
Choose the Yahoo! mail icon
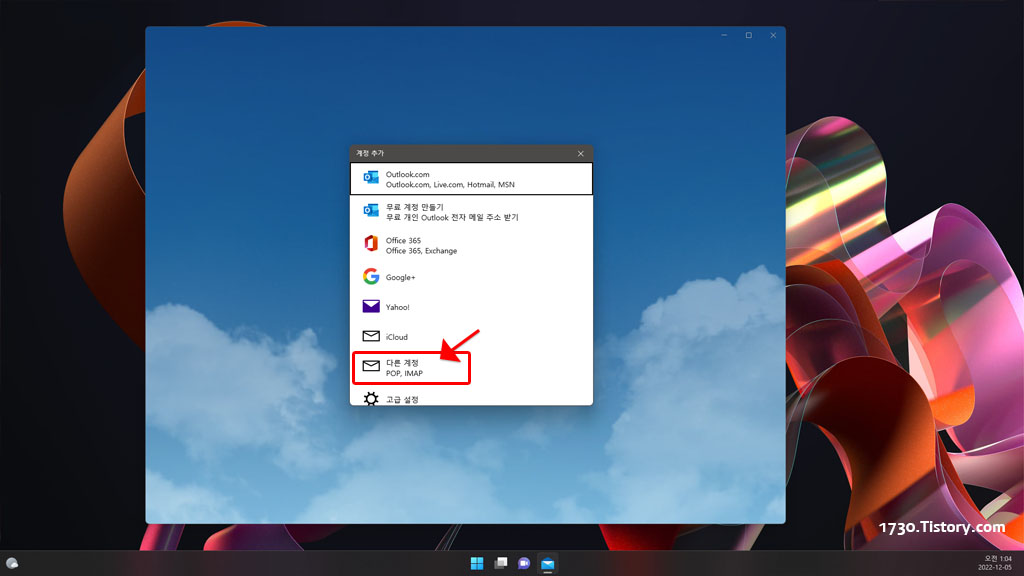pos(371,306)
